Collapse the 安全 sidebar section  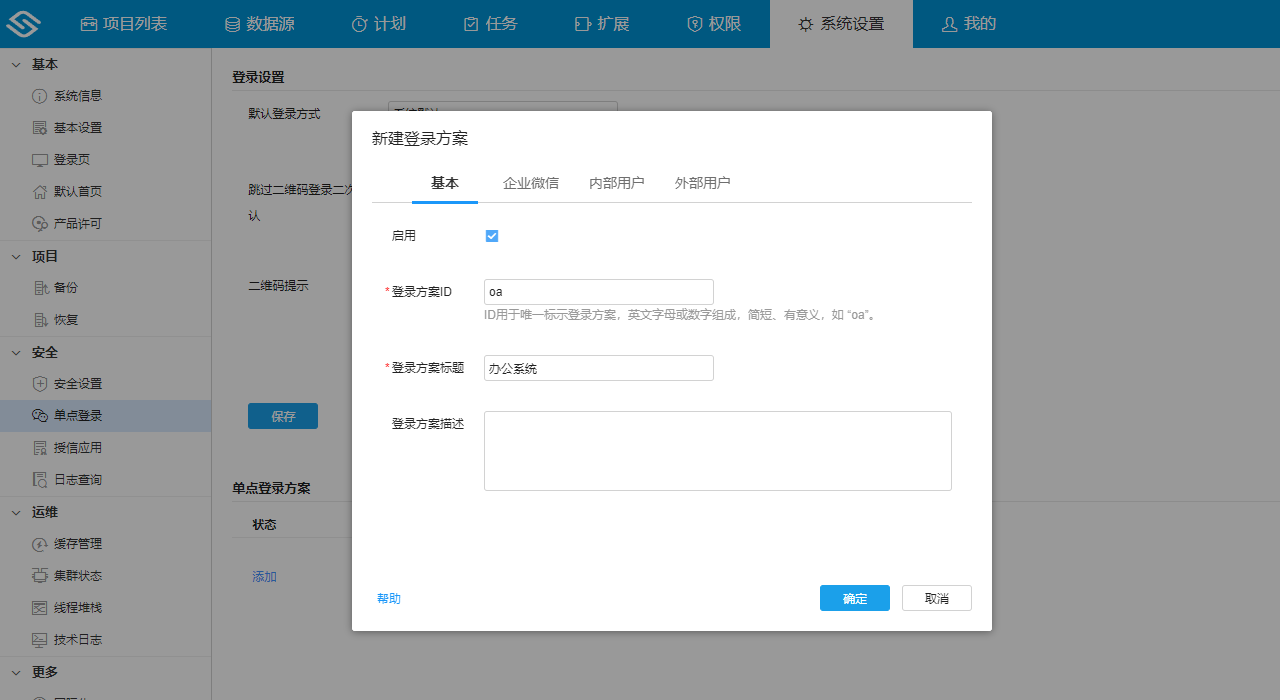click(x=14, y=352)
